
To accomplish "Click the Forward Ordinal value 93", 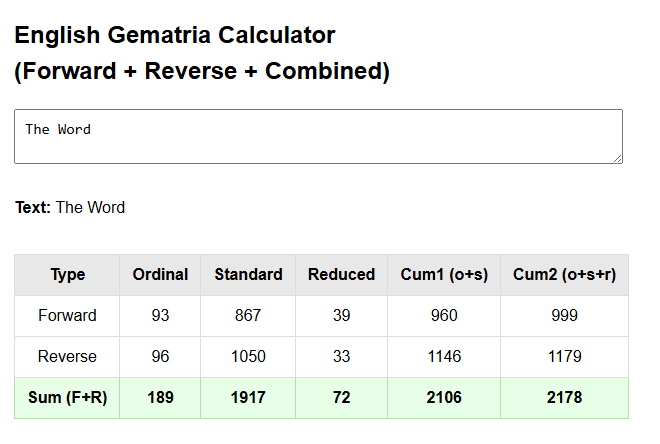I will pos(160,316).
